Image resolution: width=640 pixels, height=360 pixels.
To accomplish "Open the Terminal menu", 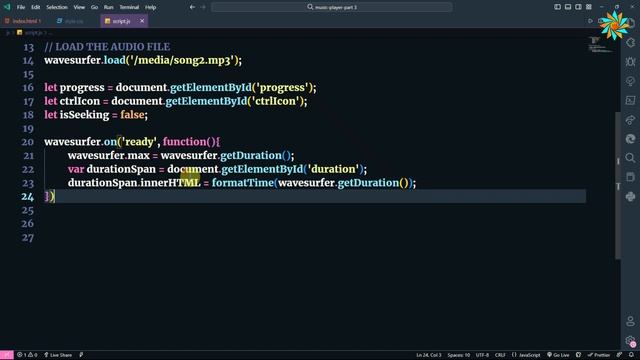I will [129, 7].
